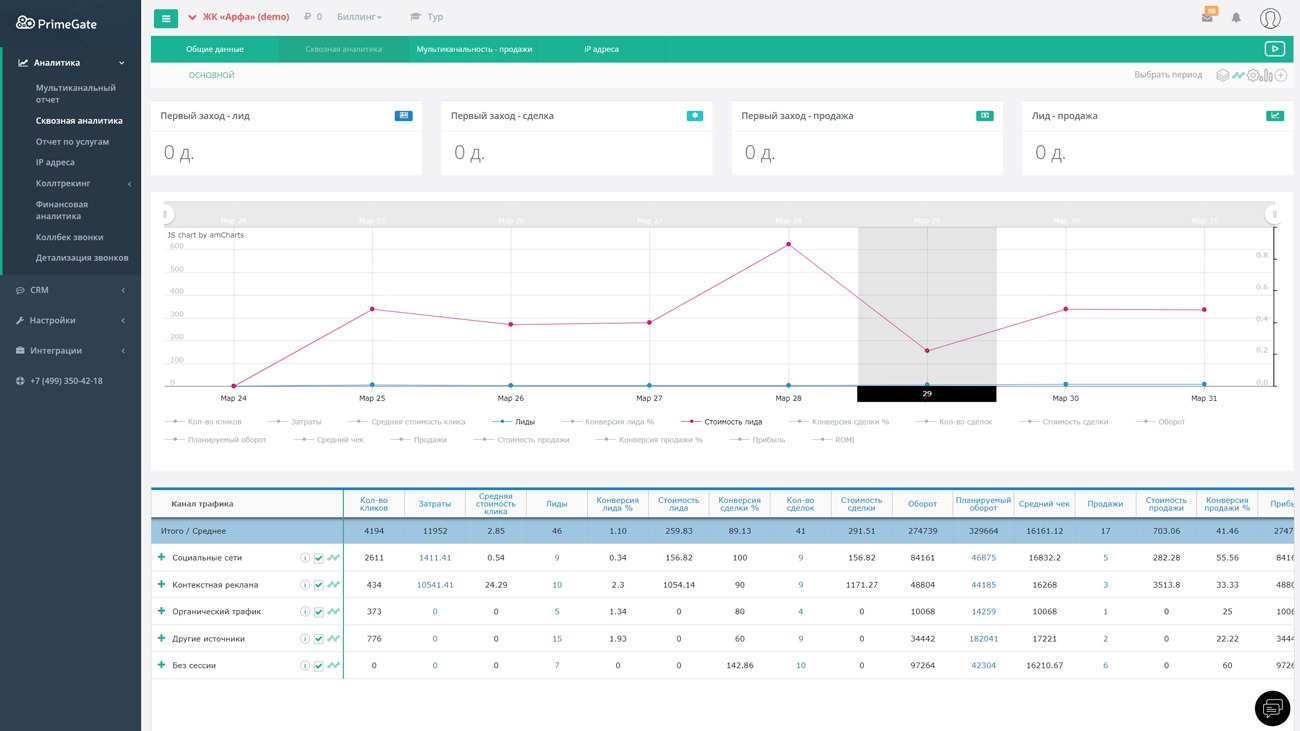Click the circled plus icon in toolbar
Viewport: 1300px width, 731px height.
point(1281,75)
